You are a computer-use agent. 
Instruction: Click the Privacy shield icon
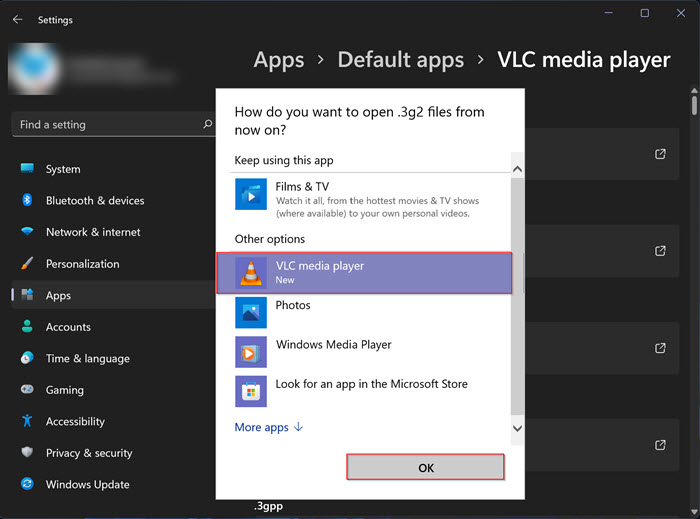[27, 452]
